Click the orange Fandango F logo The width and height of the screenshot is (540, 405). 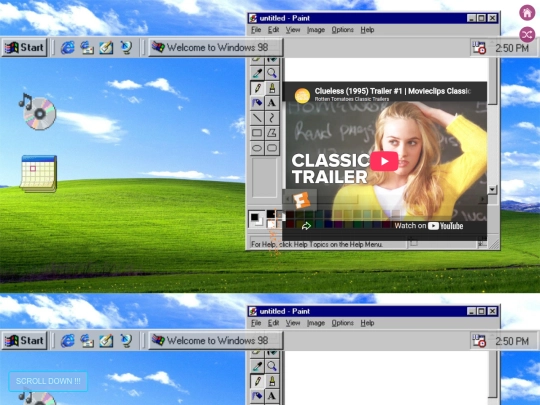[x=301, y=200]
